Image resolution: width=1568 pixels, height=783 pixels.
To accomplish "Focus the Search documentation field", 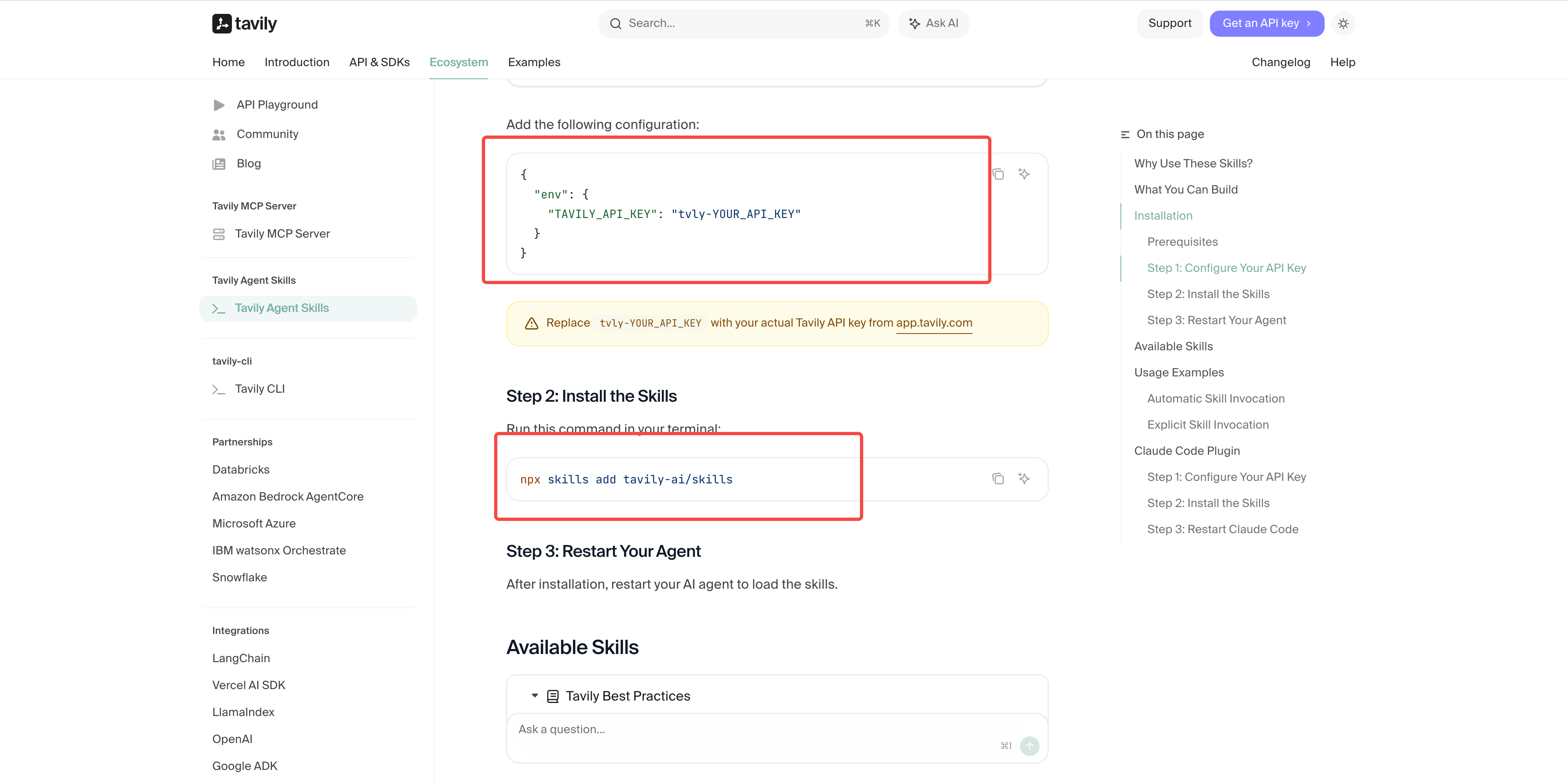I will click(x=743, y=24).
